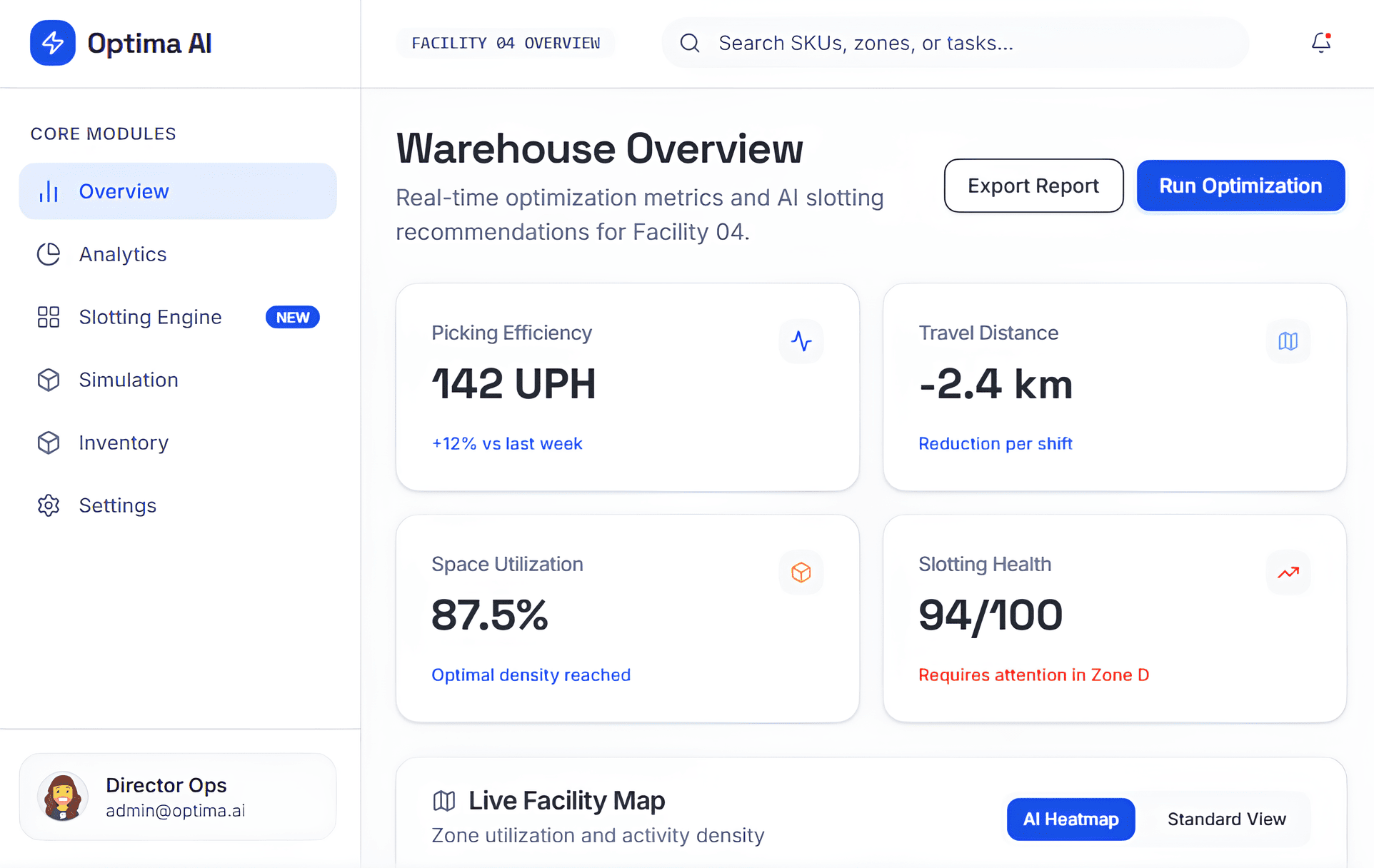Screen dimensions: 1374x868
Task: Open the Requires attention in Zone D alert
Action: pos(1033,675)
